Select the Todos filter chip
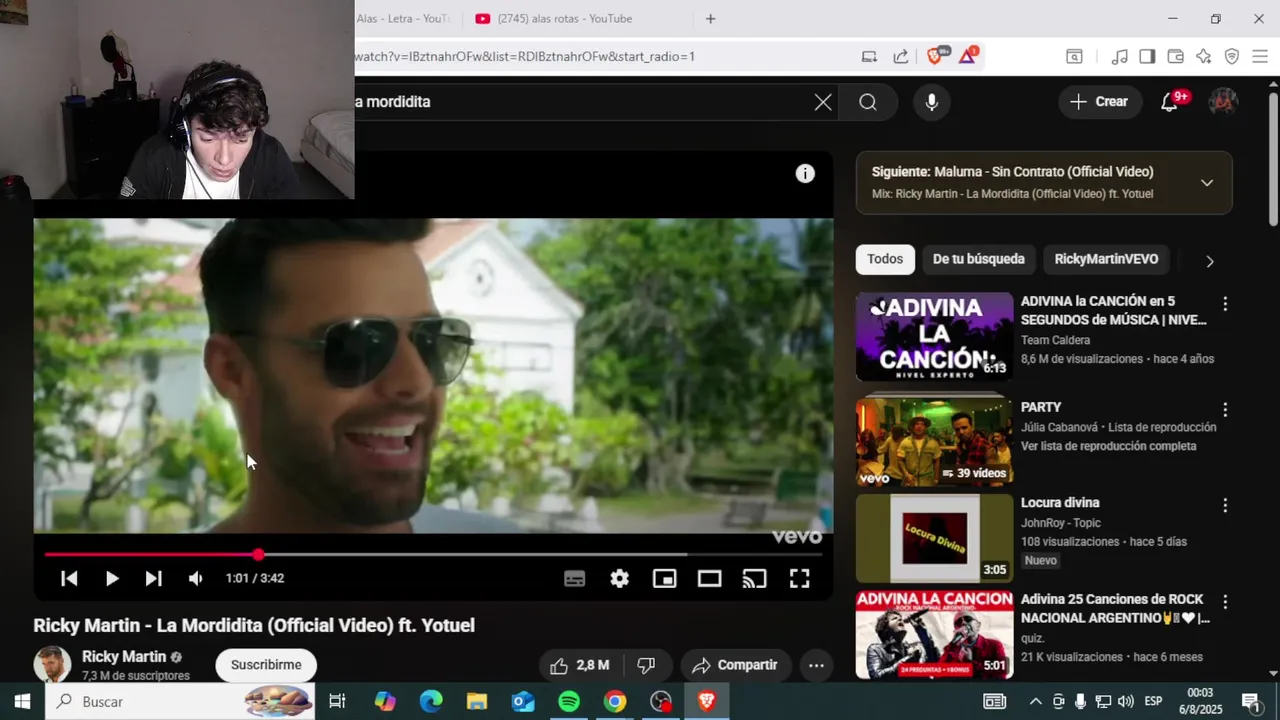 [x=885, y=259]
